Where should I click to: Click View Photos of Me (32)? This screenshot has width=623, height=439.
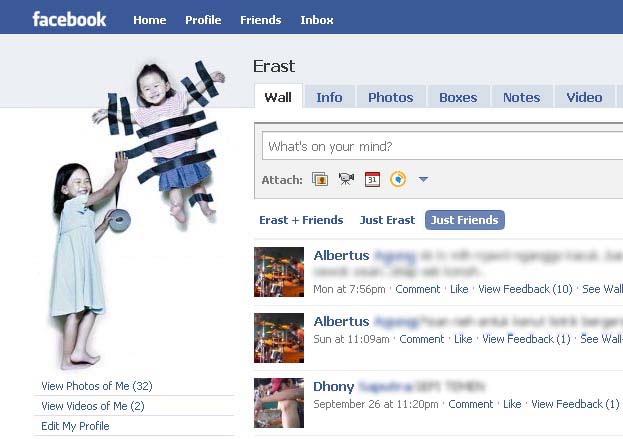pyautogui.click(x=97, y=386)
